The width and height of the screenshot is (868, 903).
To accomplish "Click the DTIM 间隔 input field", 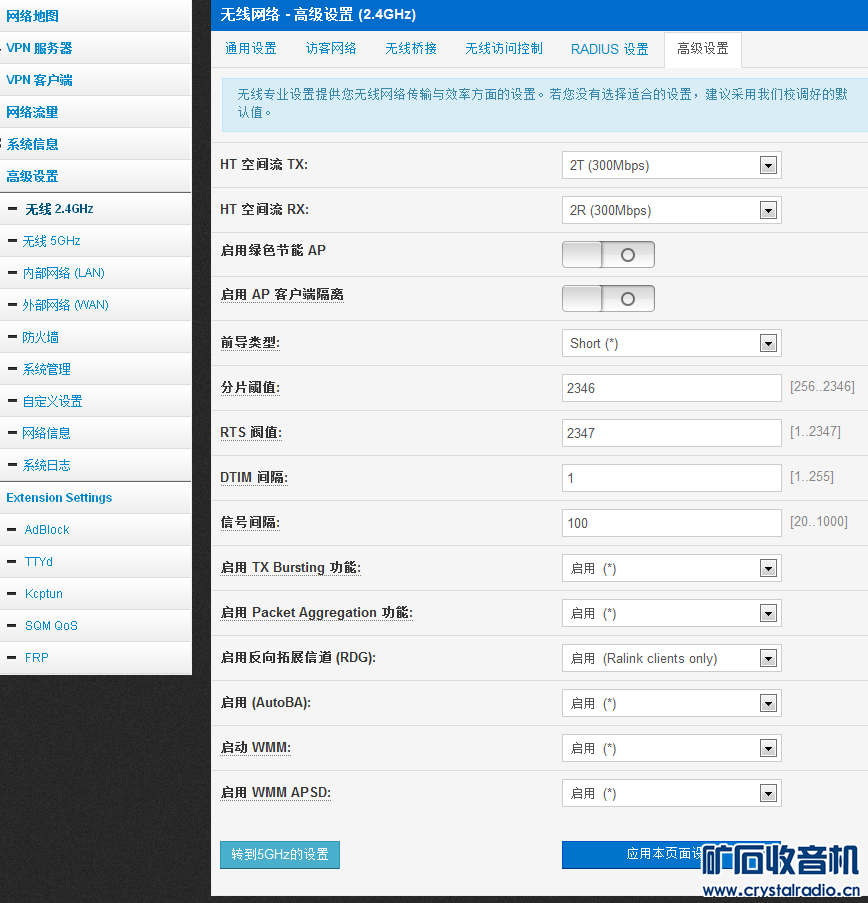I will click(x=672, y=478).
